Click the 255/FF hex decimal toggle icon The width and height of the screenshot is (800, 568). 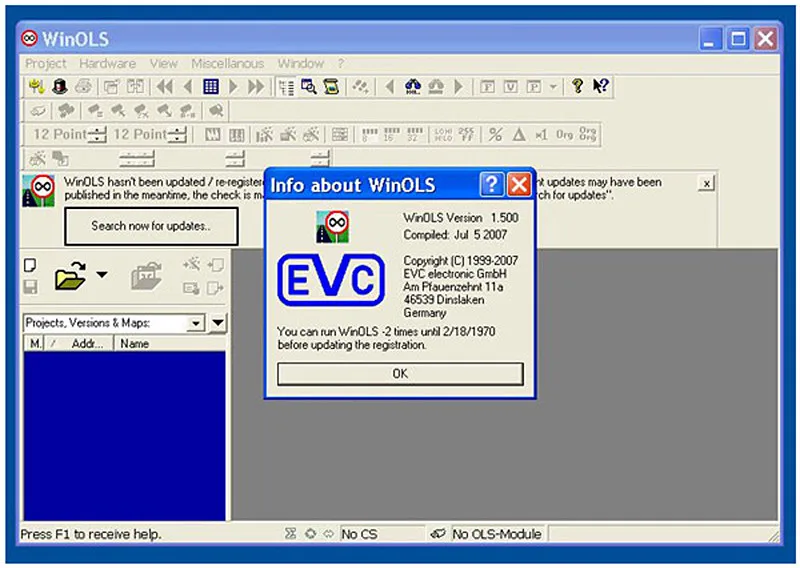466,135
